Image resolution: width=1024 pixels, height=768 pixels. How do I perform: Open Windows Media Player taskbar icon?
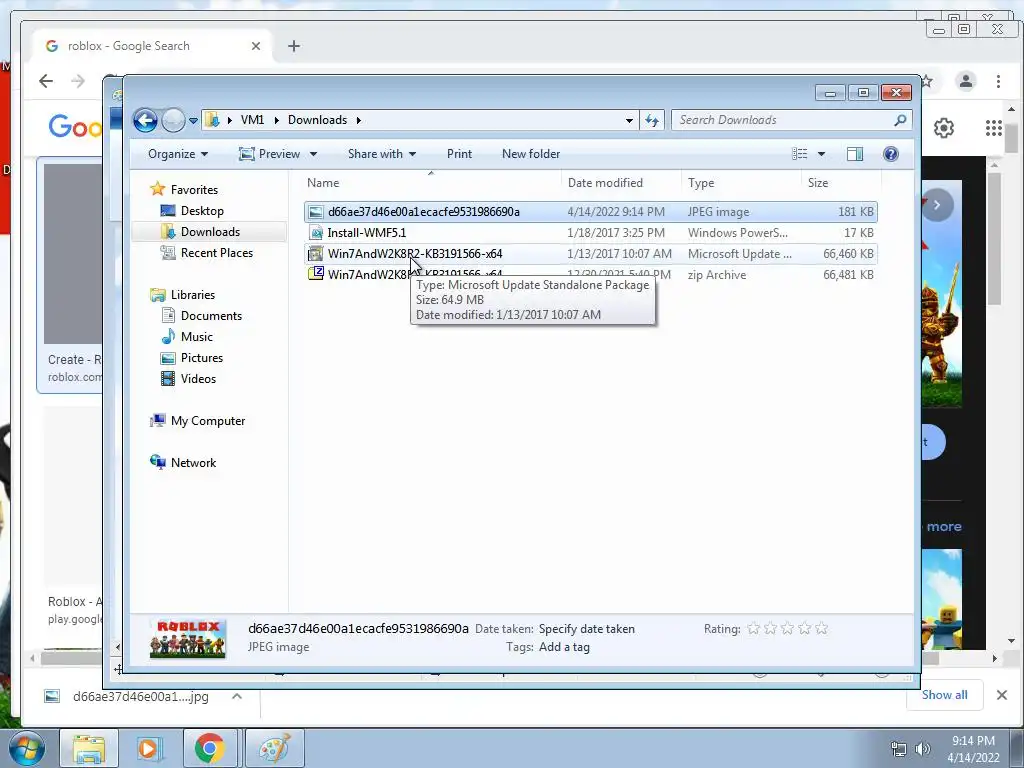coord(149,748)
